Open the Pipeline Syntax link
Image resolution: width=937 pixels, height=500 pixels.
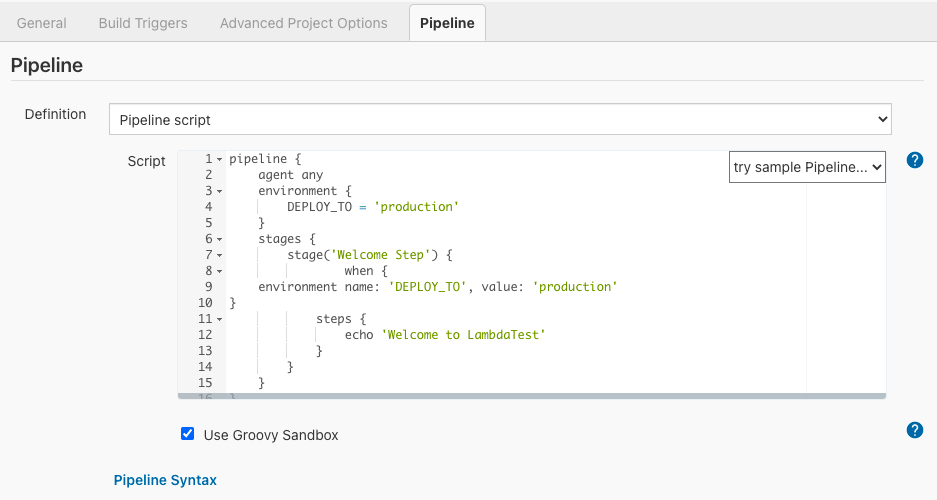165,480
